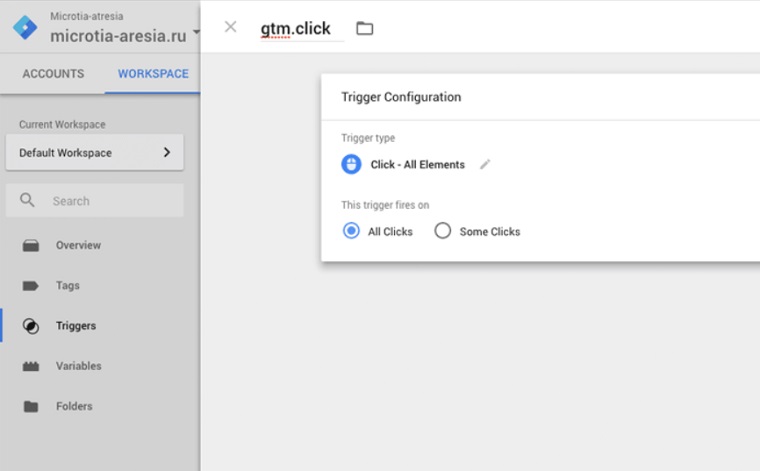Image resolution: width=760 pixels, height=471 pixels.
Task: Click the folder icon beside trigger name
Action: [x=365, y=28]
